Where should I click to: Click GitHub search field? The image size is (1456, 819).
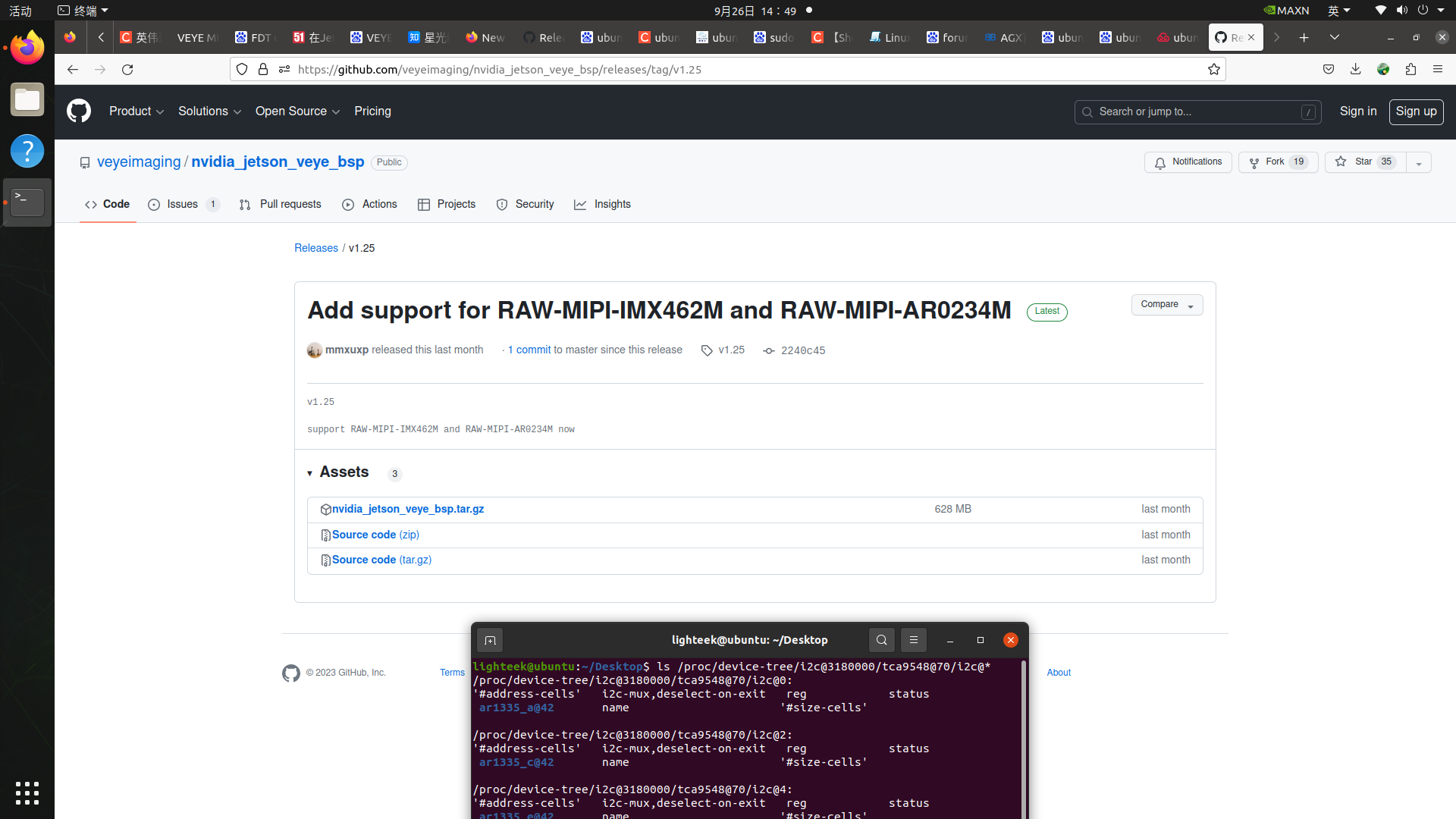1197,111
